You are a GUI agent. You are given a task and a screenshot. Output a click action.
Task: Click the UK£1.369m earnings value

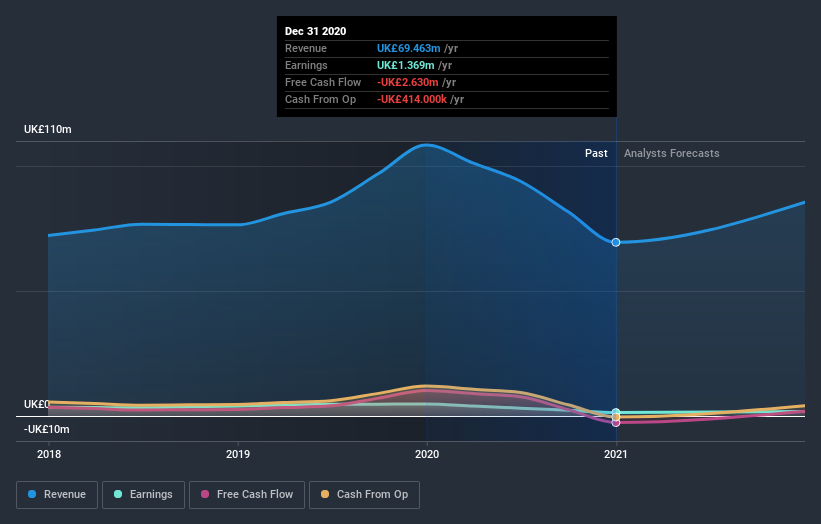406,65
